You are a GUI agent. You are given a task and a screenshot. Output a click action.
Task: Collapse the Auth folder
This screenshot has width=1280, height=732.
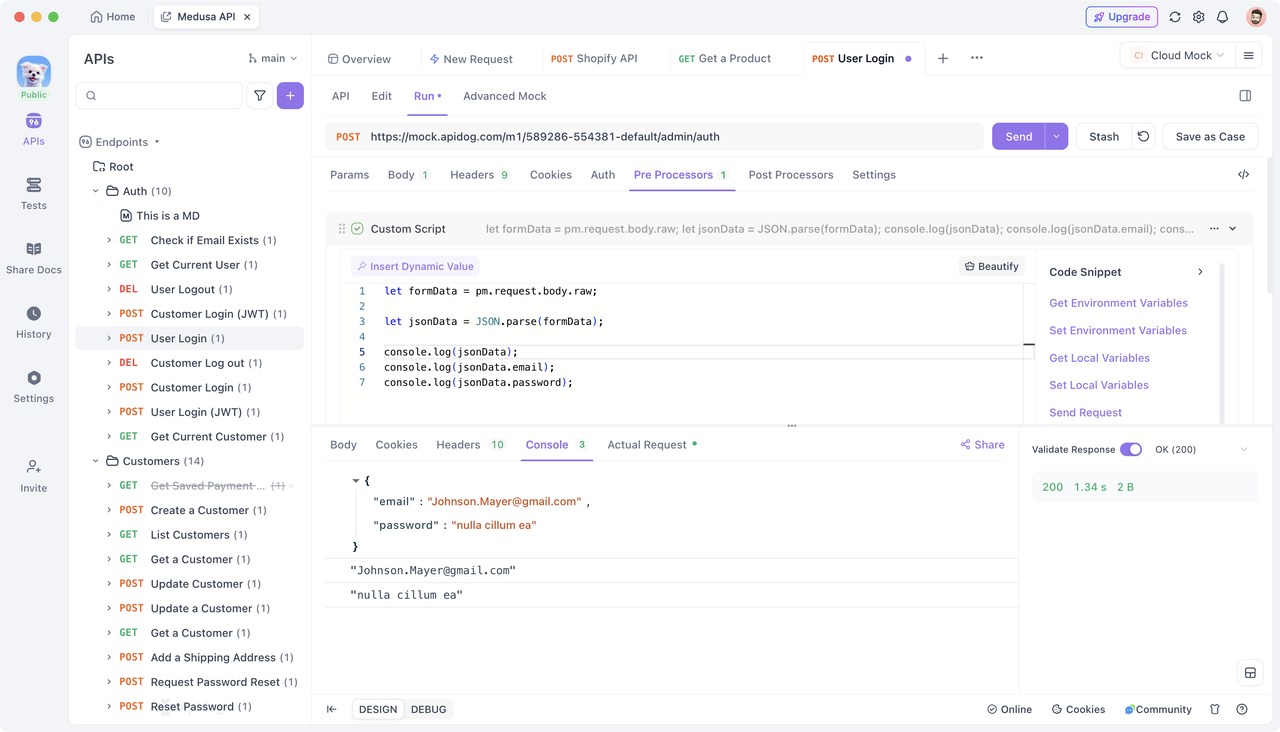click(96, 191)
